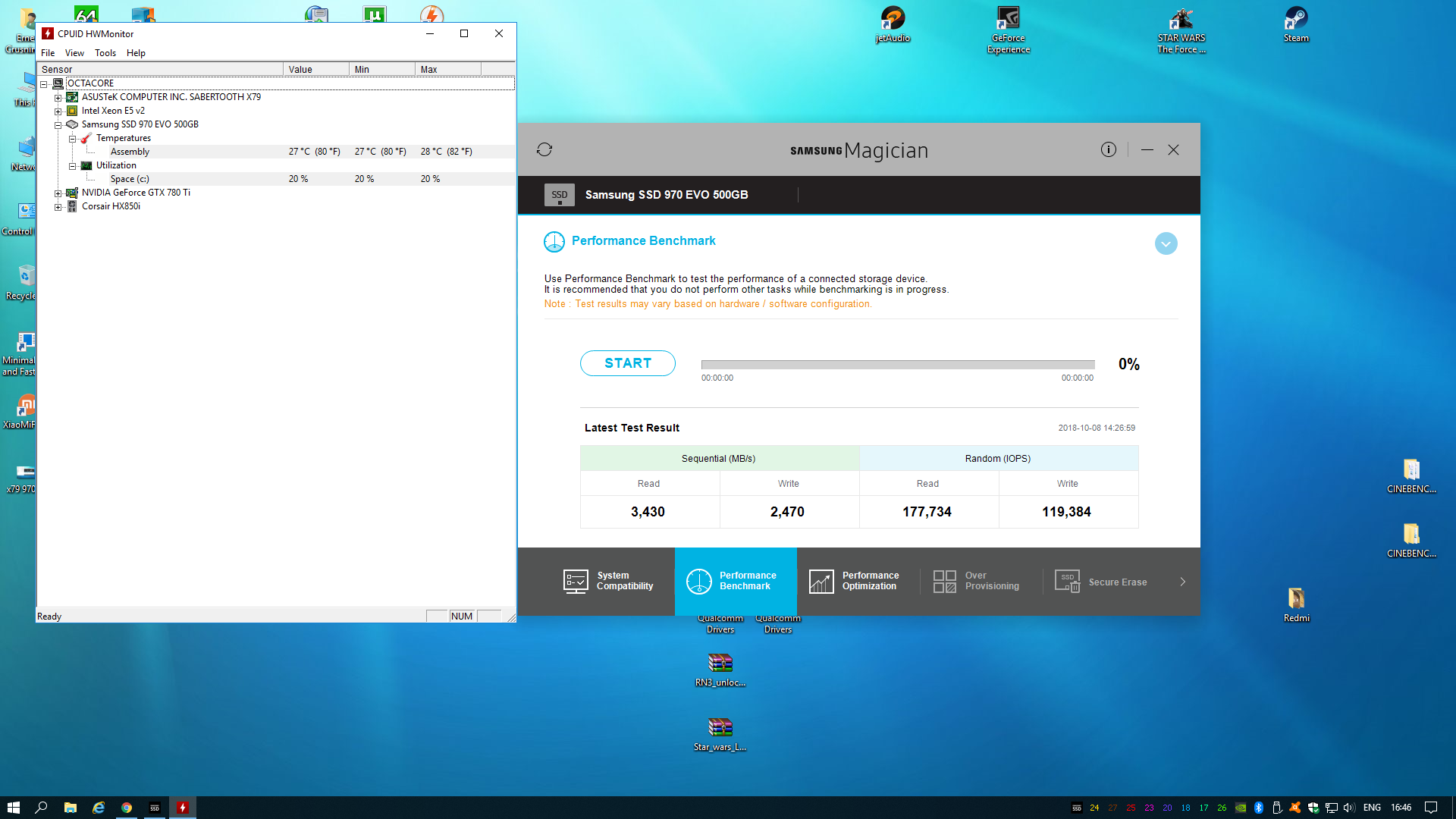
Task: Select the RN3_unloc... archive icon
Action: (x=720, y=670)
